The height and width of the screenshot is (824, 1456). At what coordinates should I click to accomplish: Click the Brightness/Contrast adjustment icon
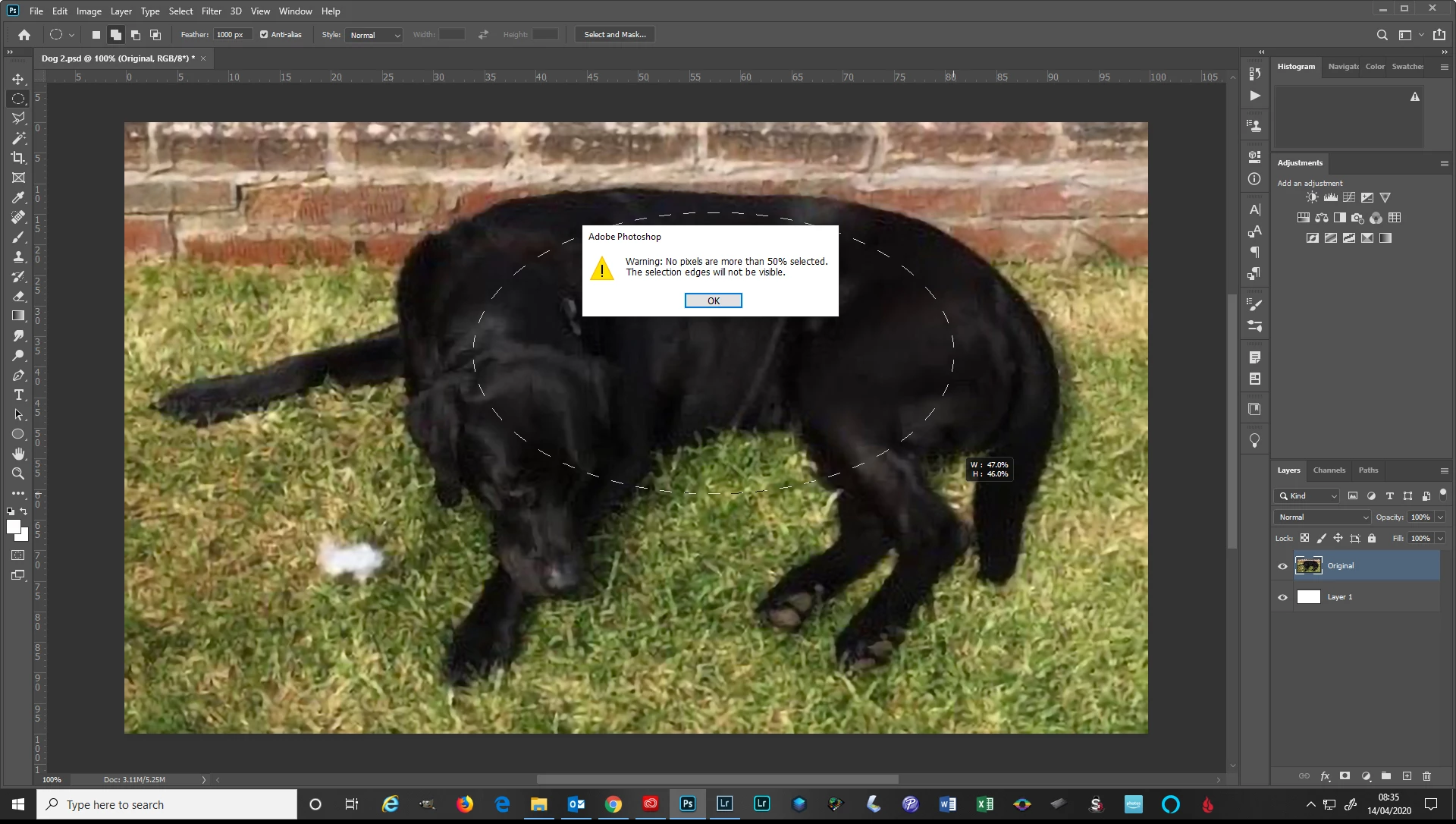[x=1312, y=197]
